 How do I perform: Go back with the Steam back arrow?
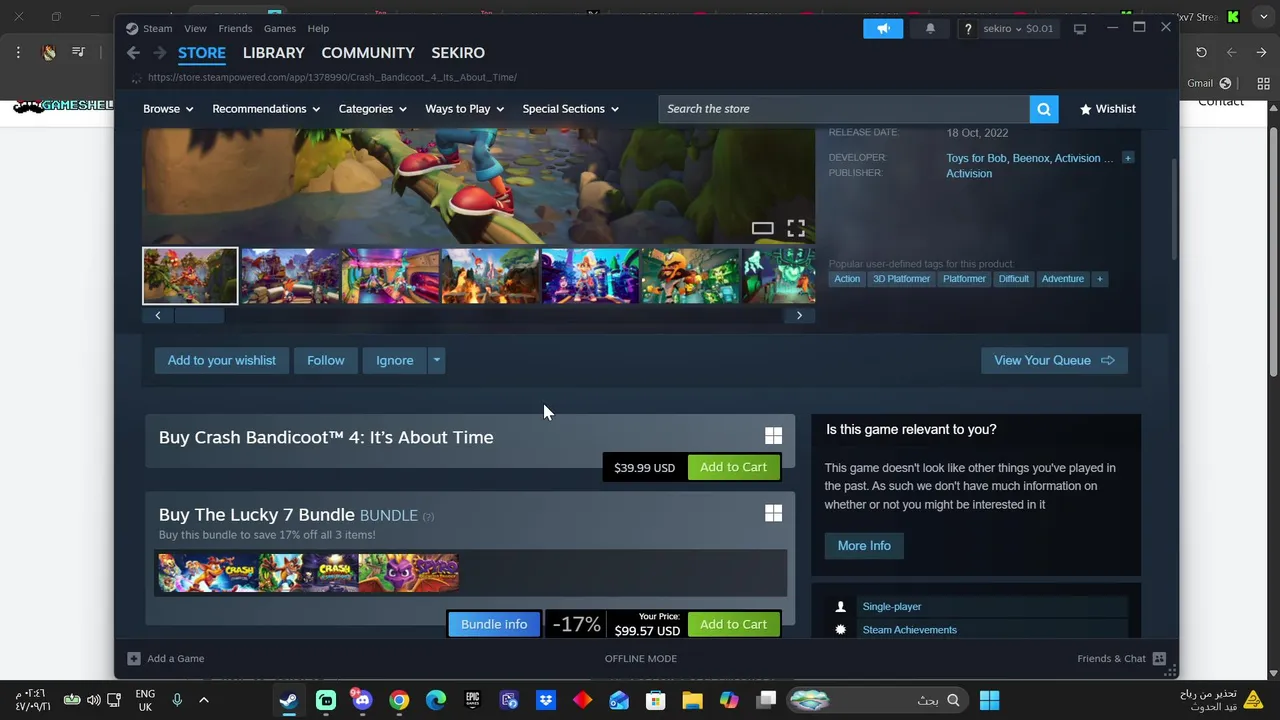click(133, 53)
